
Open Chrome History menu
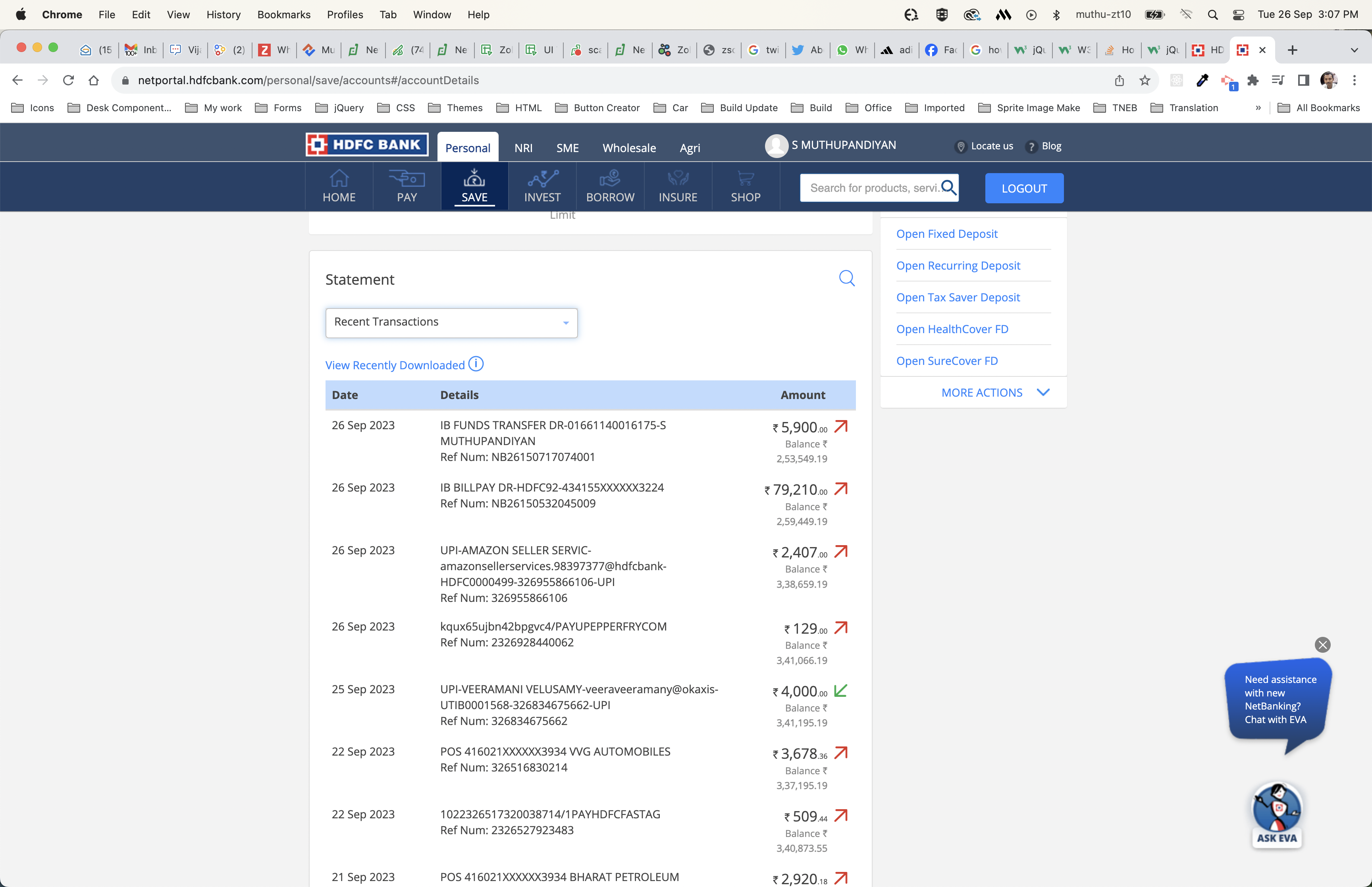[224, 14]
